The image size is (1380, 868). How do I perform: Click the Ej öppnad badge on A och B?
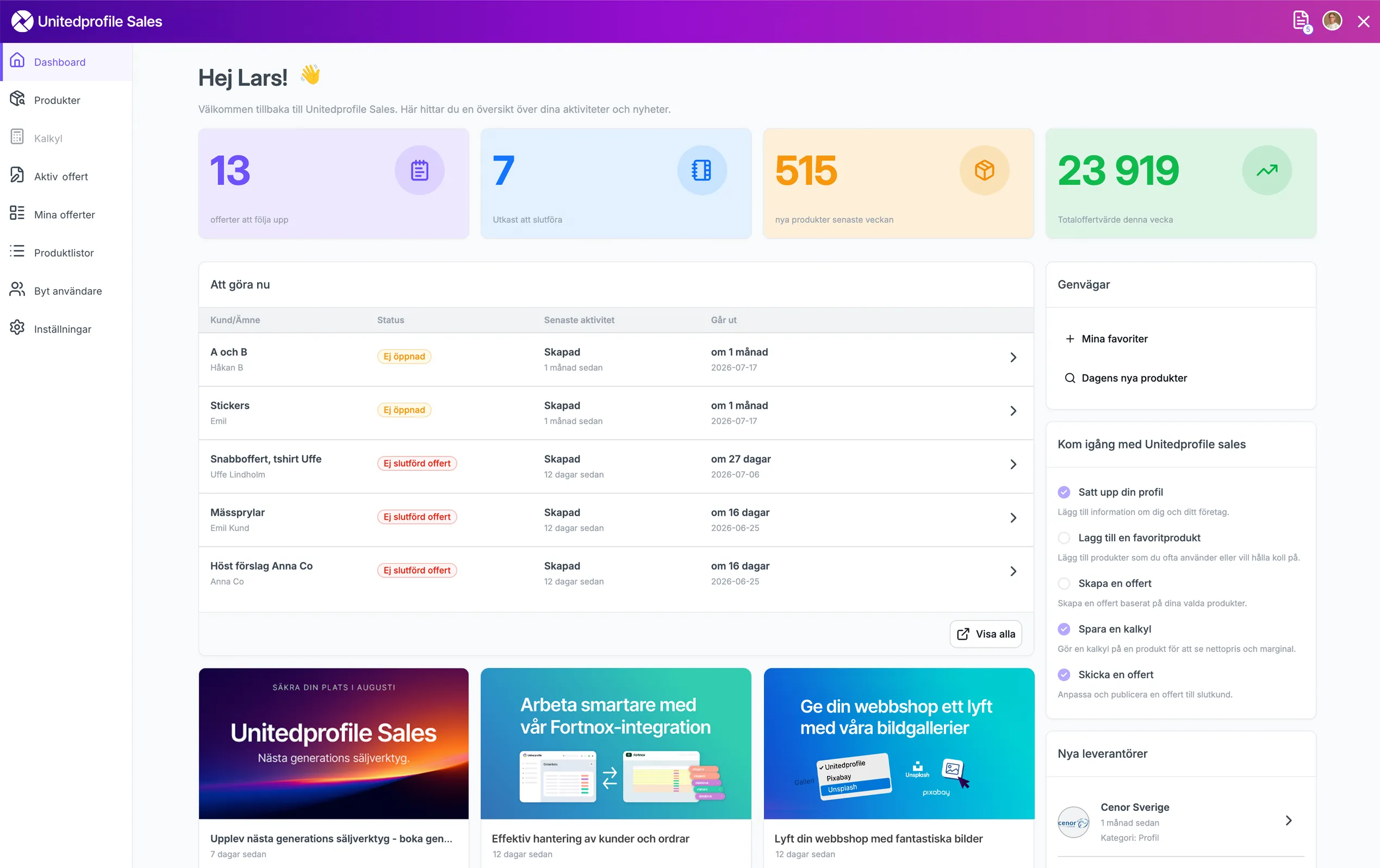(x=404, y=357)
